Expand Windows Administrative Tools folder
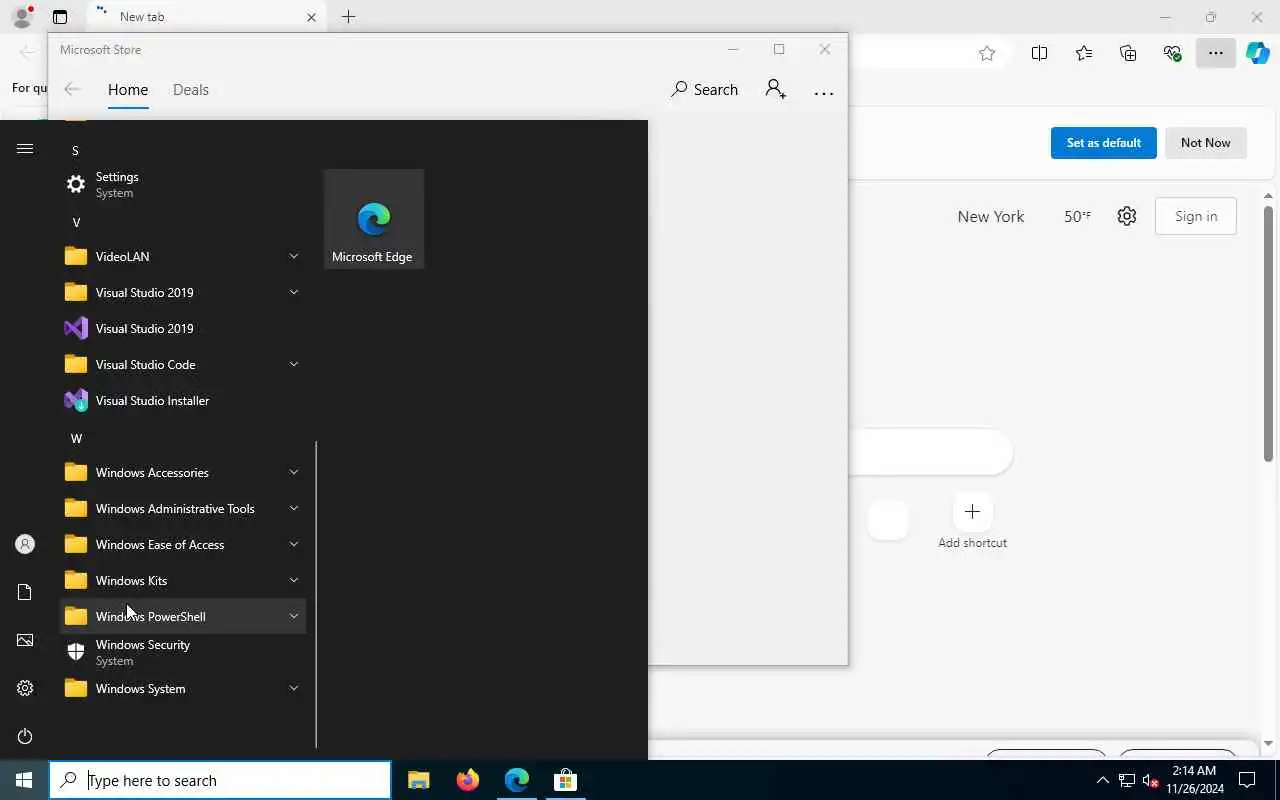1280x800 pixels. (x=183, y=508)
